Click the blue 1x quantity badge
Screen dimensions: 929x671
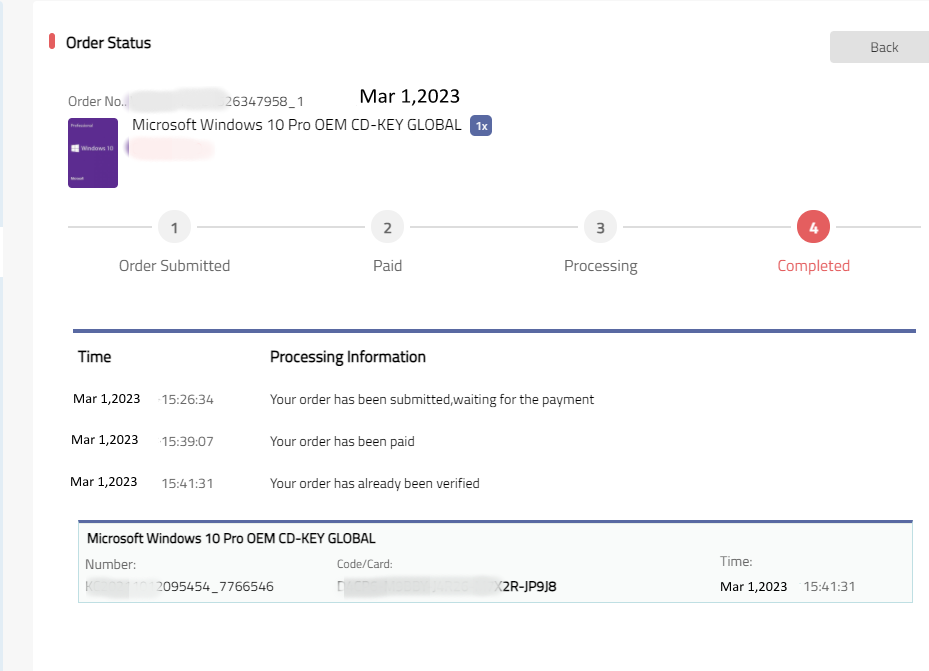coord(481,125)
